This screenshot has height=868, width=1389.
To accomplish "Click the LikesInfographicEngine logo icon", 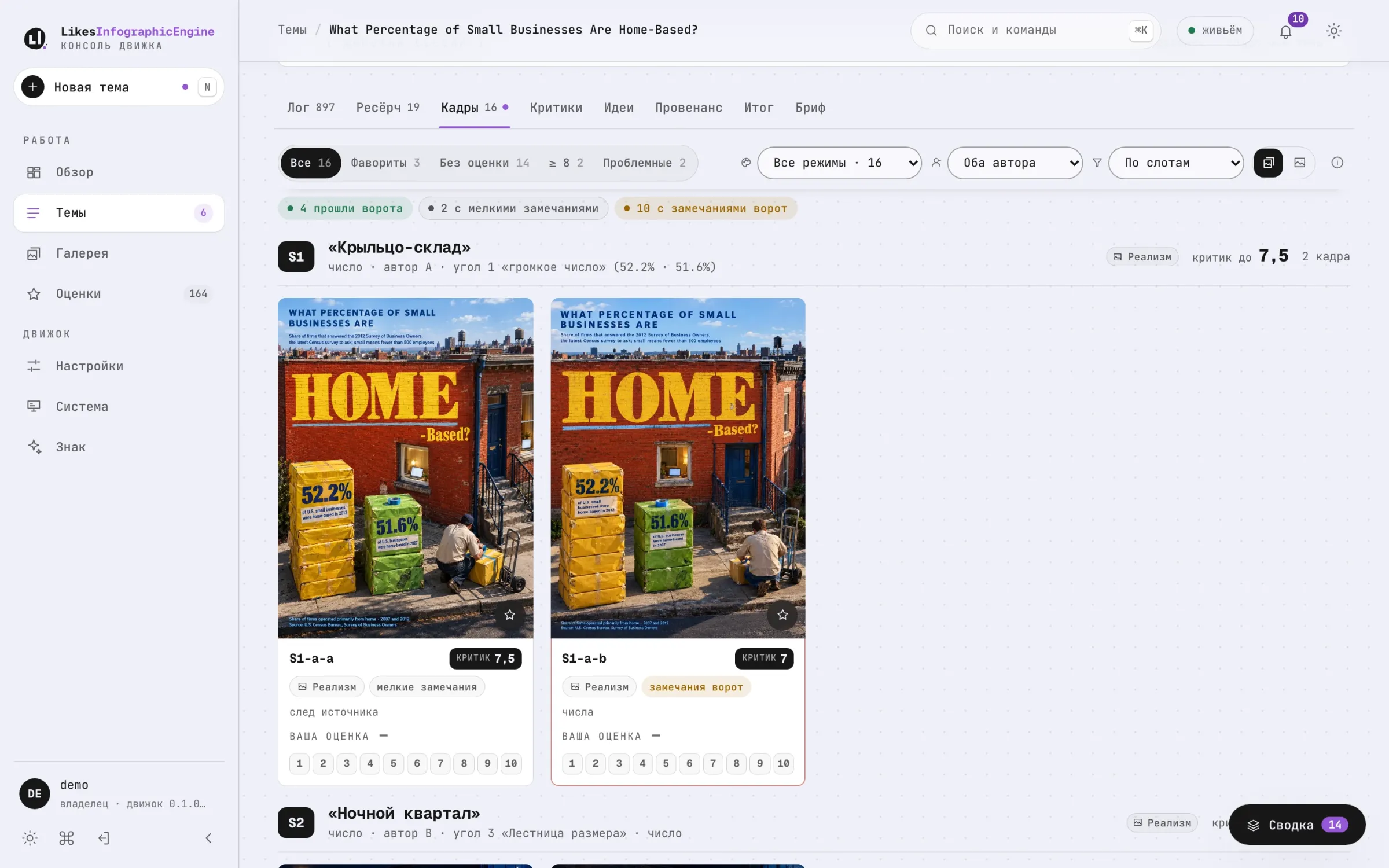I will [35, 38].
